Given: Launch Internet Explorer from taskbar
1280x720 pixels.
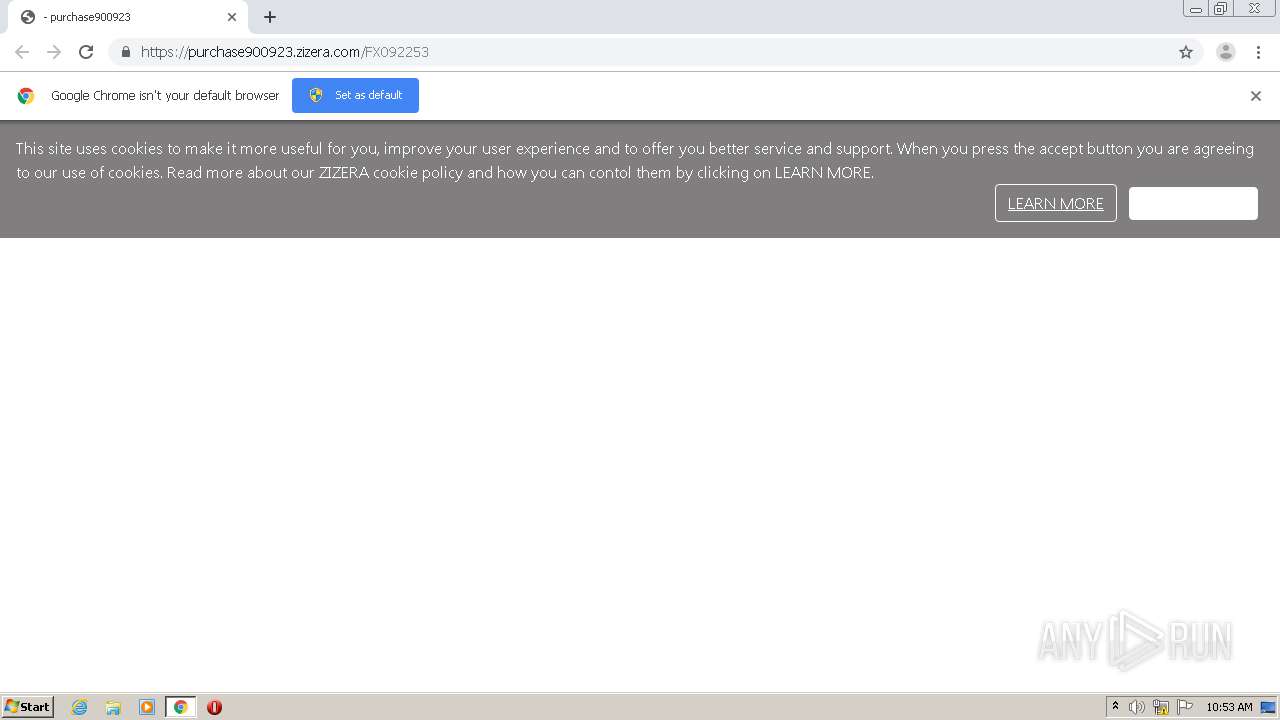Looking at the screenshot, I should (80, 707).
